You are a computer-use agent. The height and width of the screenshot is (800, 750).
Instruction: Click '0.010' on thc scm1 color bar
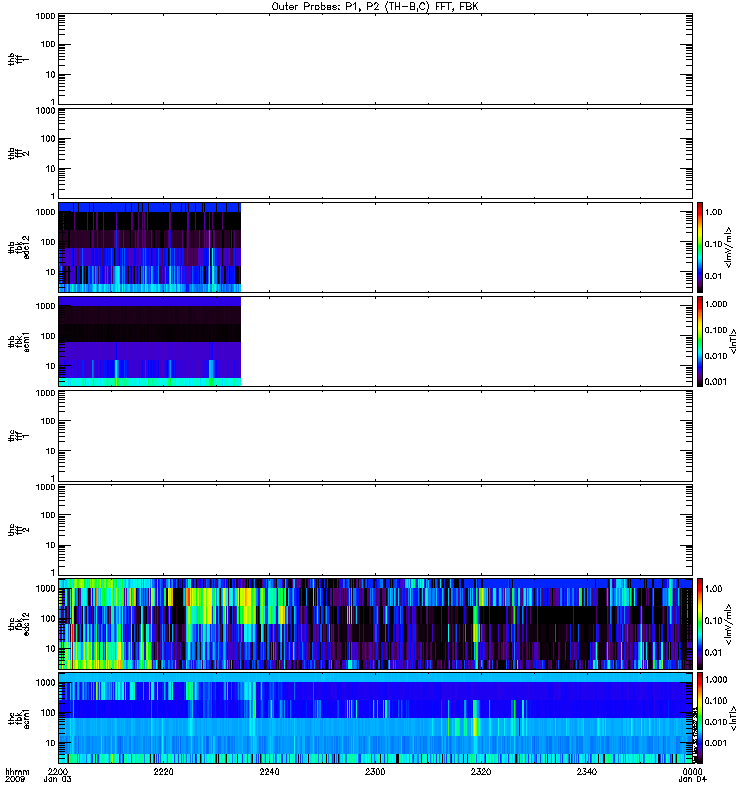point(716,722)
